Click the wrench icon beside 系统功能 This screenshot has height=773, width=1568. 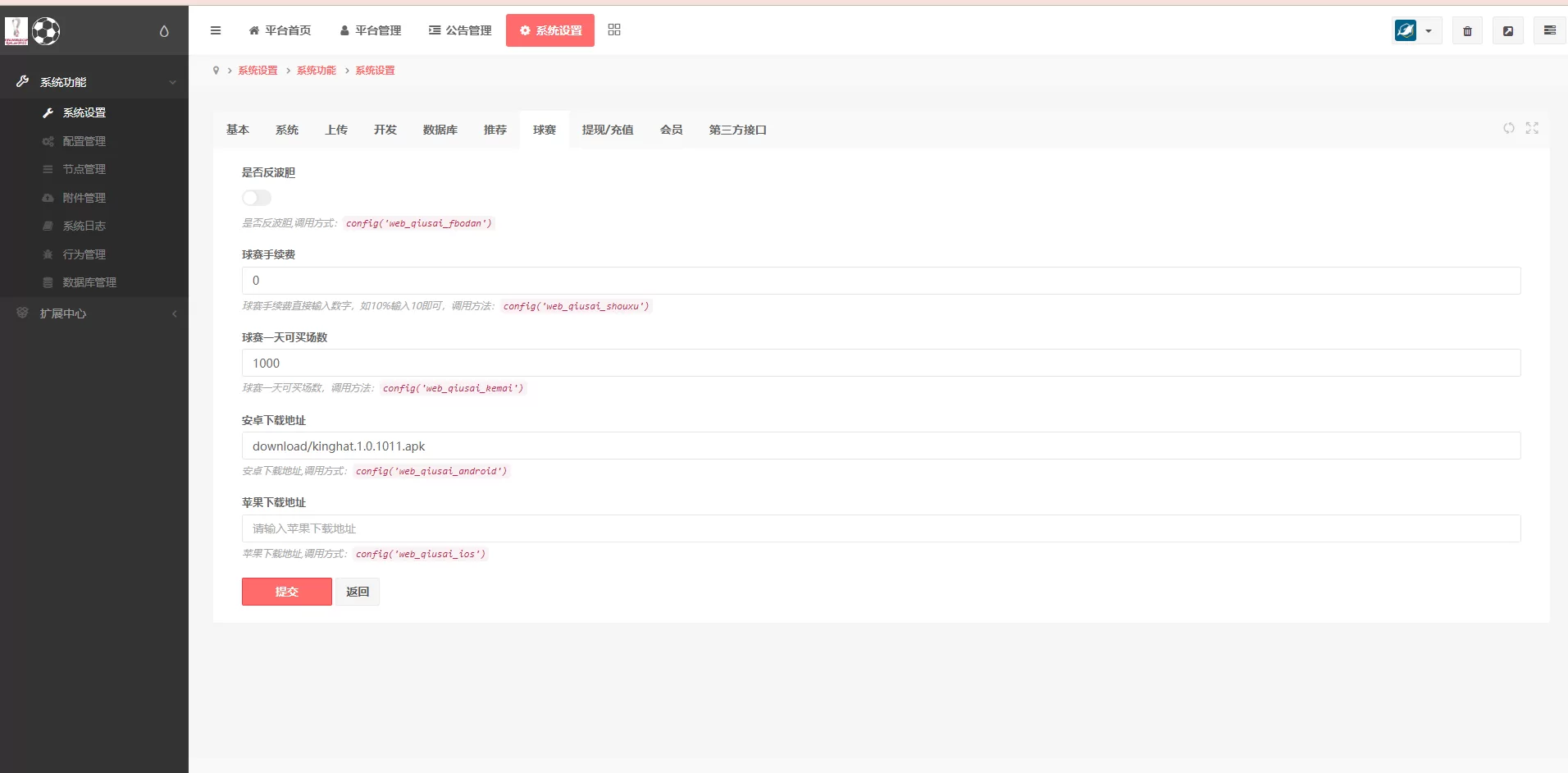[22, 81]
